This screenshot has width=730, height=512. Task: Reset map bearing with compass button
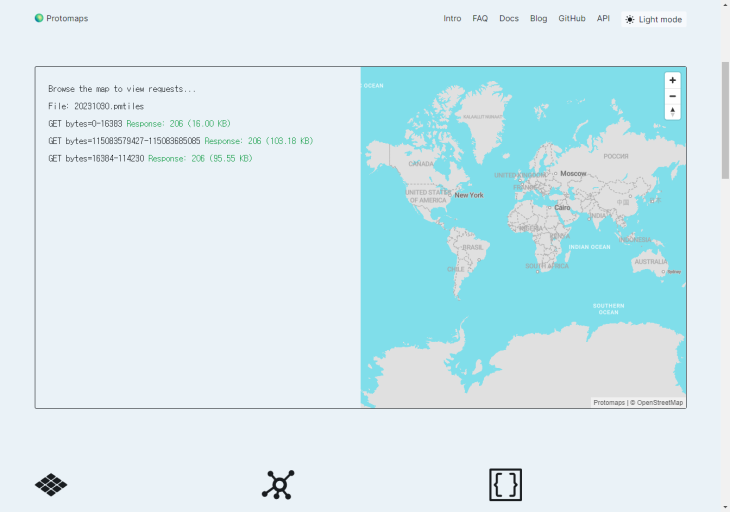[672, 112]
